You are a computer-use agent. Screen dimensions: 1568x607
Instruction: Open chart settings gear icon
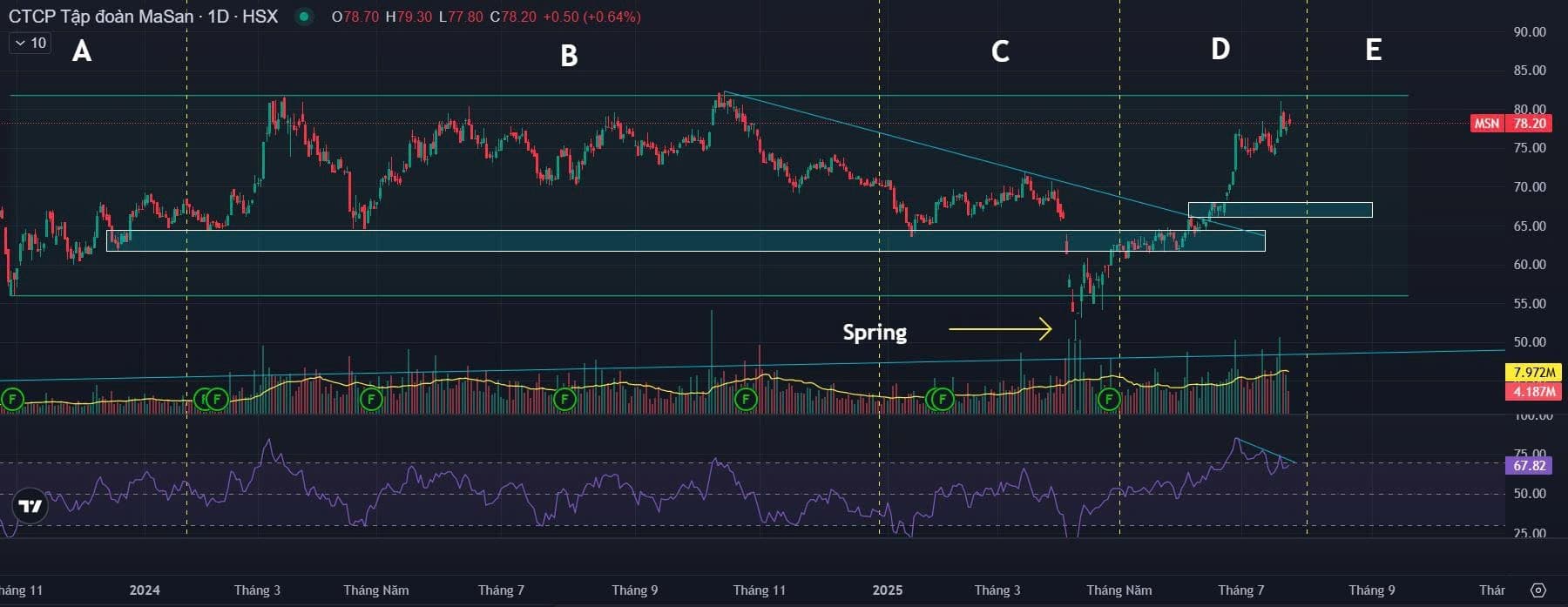(x=1538, y=590)
